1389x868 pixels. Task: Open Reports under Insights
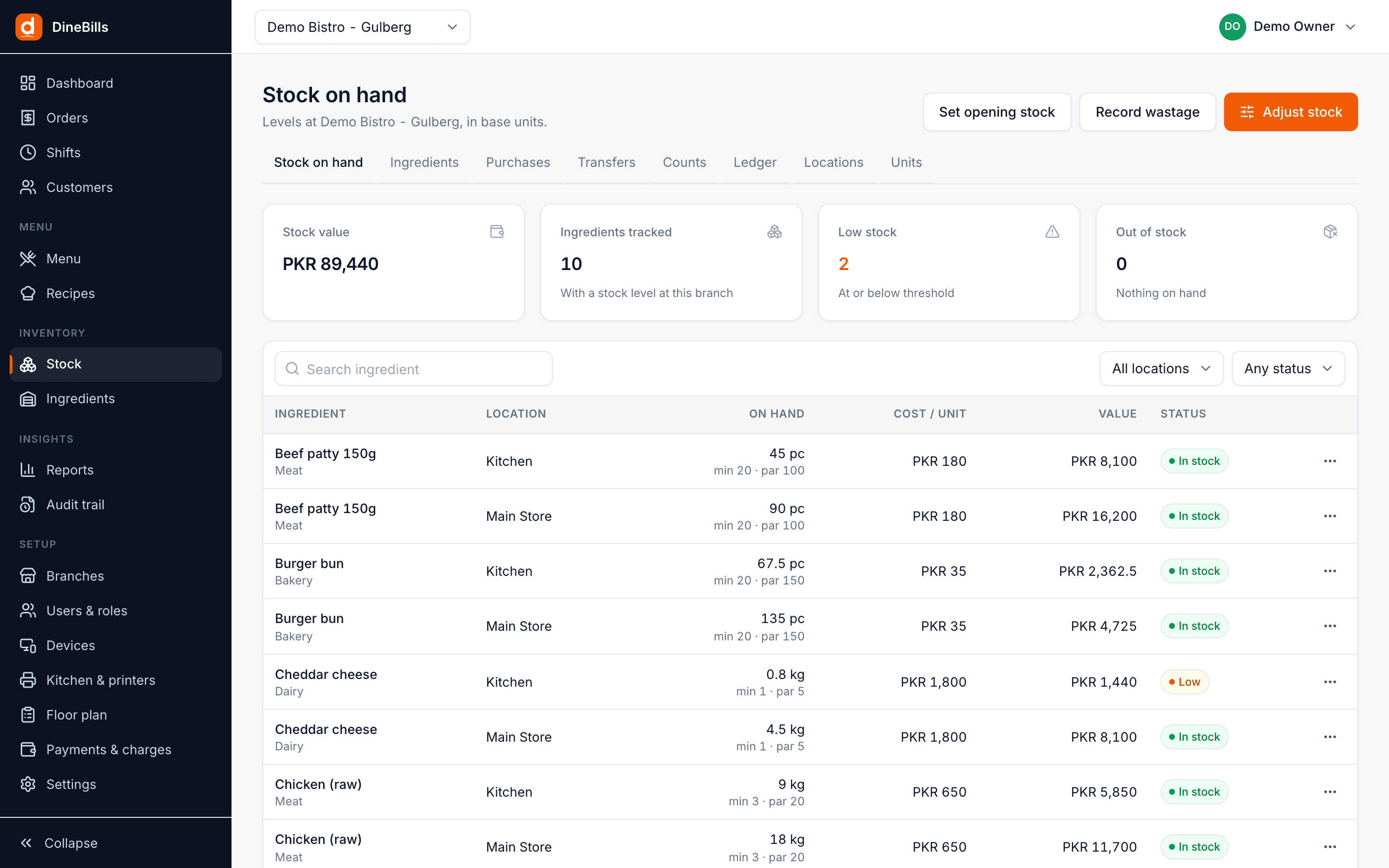coord(115,470)
